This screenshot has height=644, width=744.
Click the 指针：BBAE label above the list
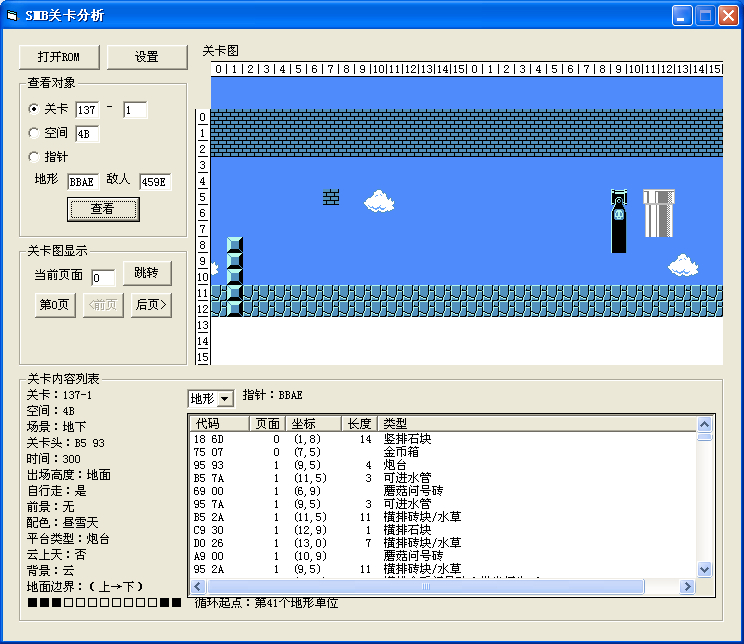(x=272, y=395)
